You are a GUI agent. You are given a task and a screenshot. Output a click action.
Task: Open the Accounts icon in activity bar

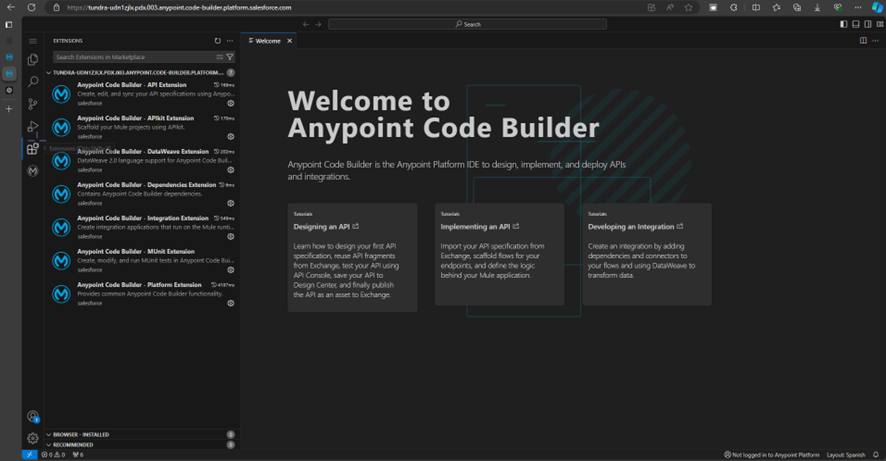tap(33, 416)
